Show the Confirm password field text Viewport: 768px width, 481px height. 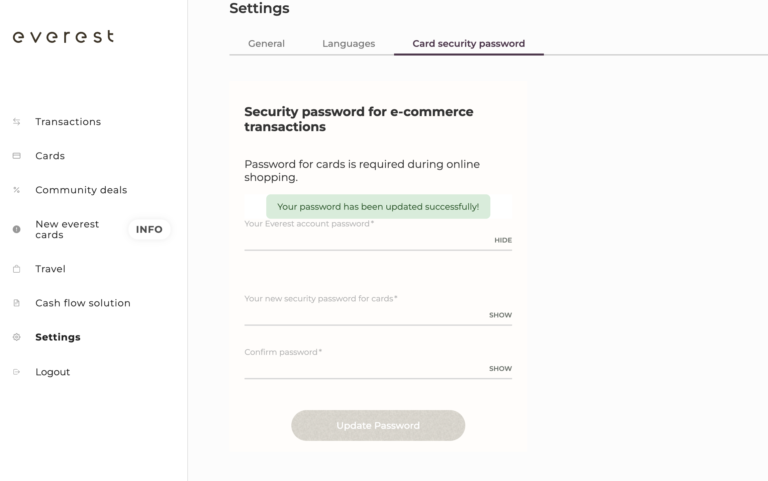500,368
